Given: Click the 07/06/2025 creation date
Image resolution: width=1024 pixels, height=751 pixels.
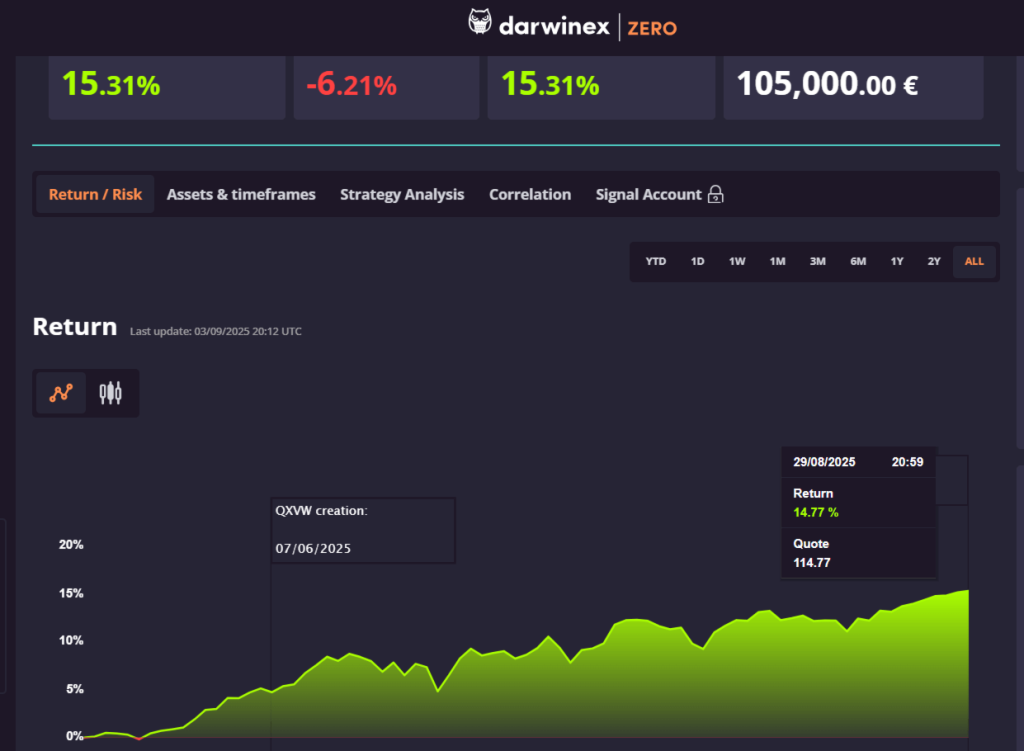Looking at the screenshot, I should tap(313, 549).
